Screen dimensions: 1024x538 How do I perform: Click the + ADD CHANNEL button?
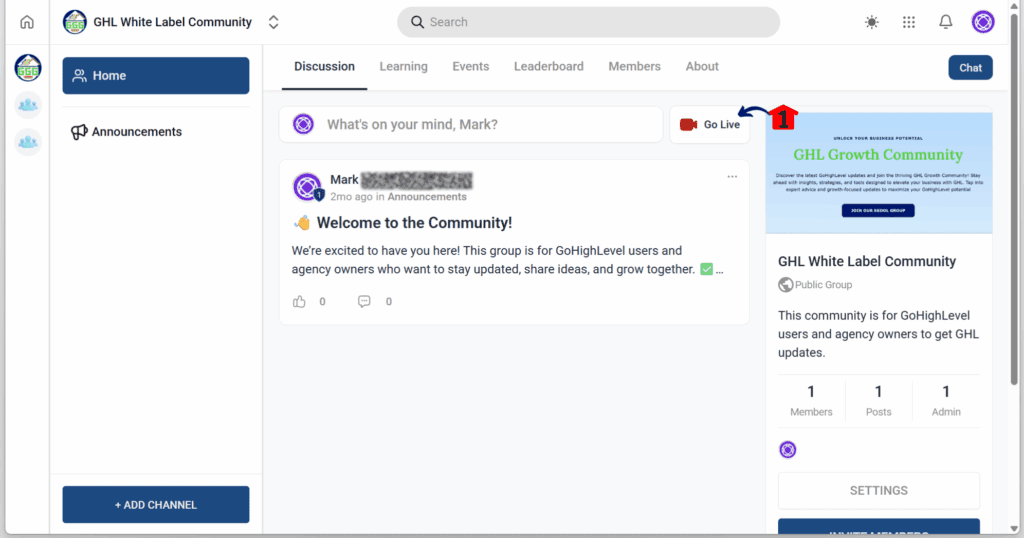(x=155, y=505)
